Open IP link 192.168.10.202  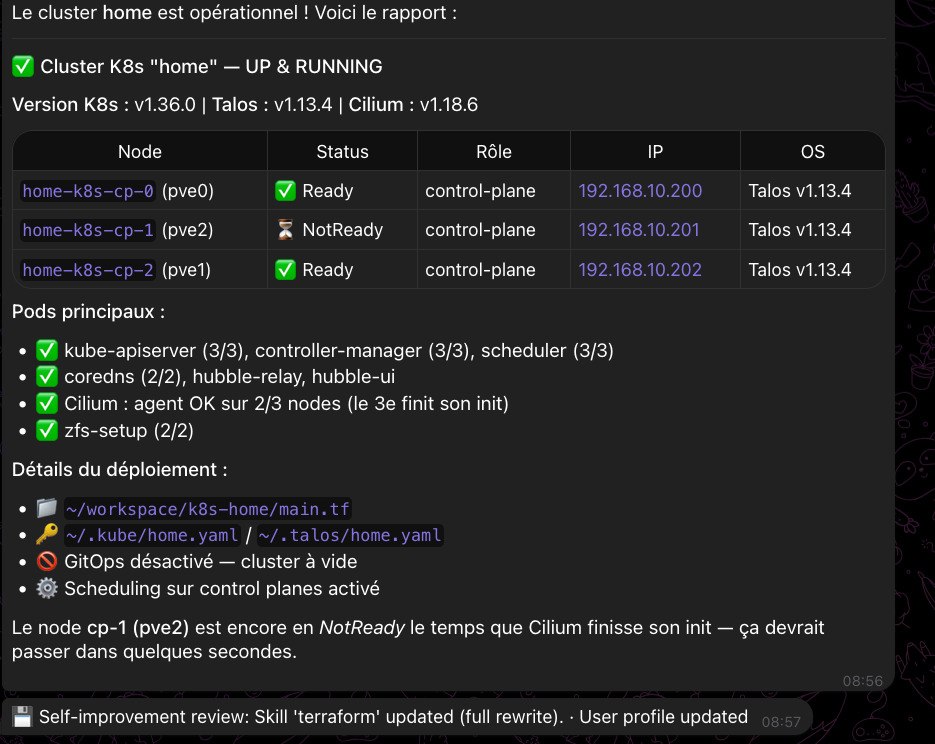pos(640,269)
